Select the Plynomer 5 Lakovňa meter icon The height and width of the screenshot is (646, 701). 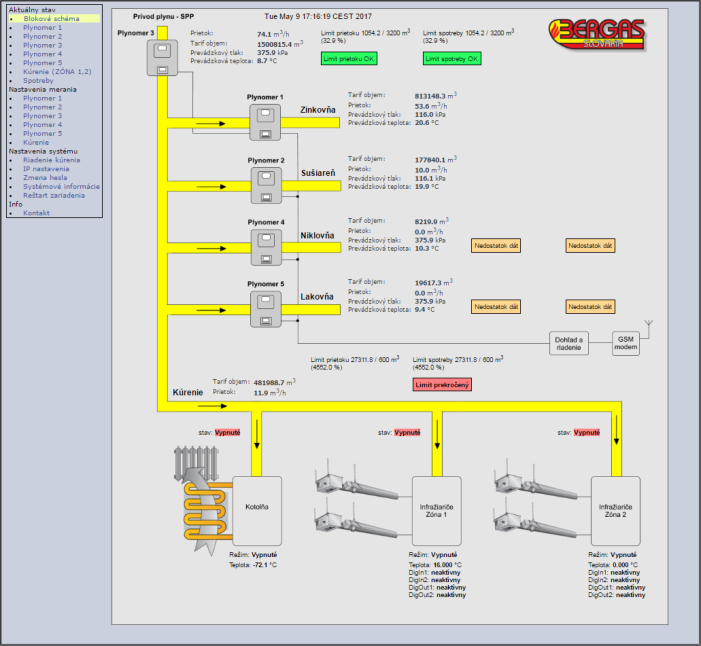pyautogui.click(x=266, y=306)
